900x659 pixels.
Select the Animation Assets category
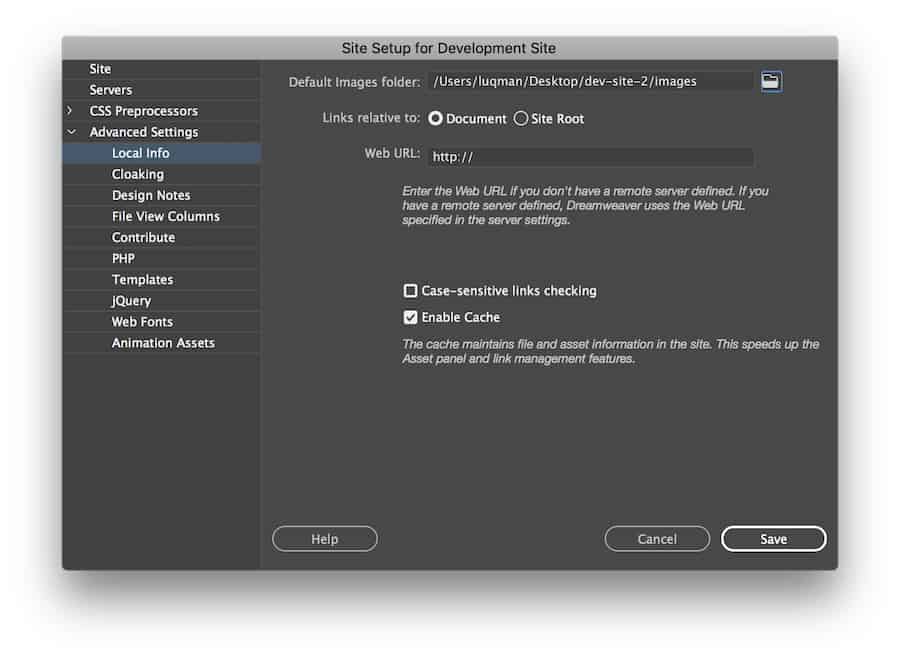click(x=161, y=341)
